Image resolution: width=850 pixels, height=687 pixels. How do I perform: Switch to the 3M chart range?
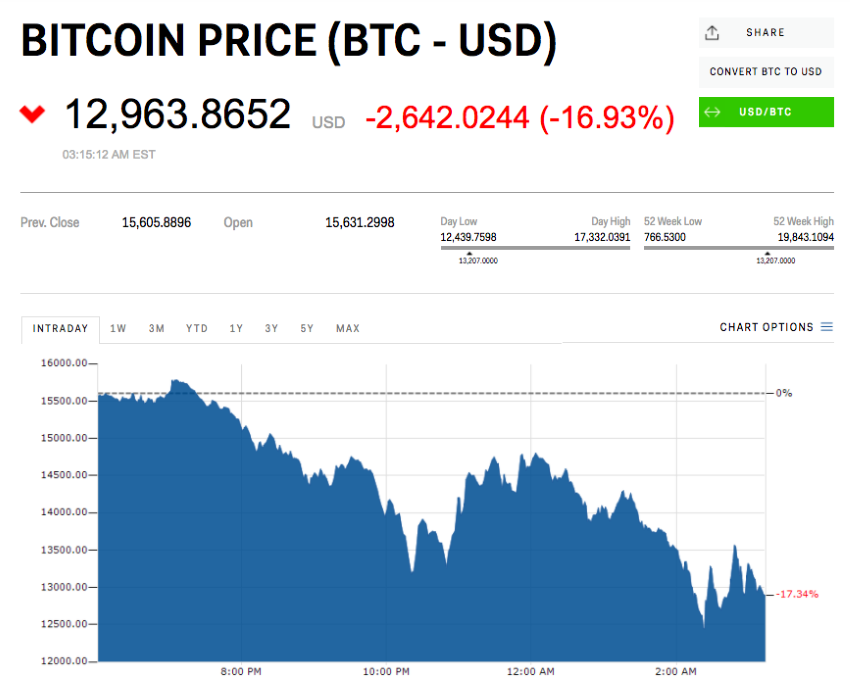(x=156, y=328)
